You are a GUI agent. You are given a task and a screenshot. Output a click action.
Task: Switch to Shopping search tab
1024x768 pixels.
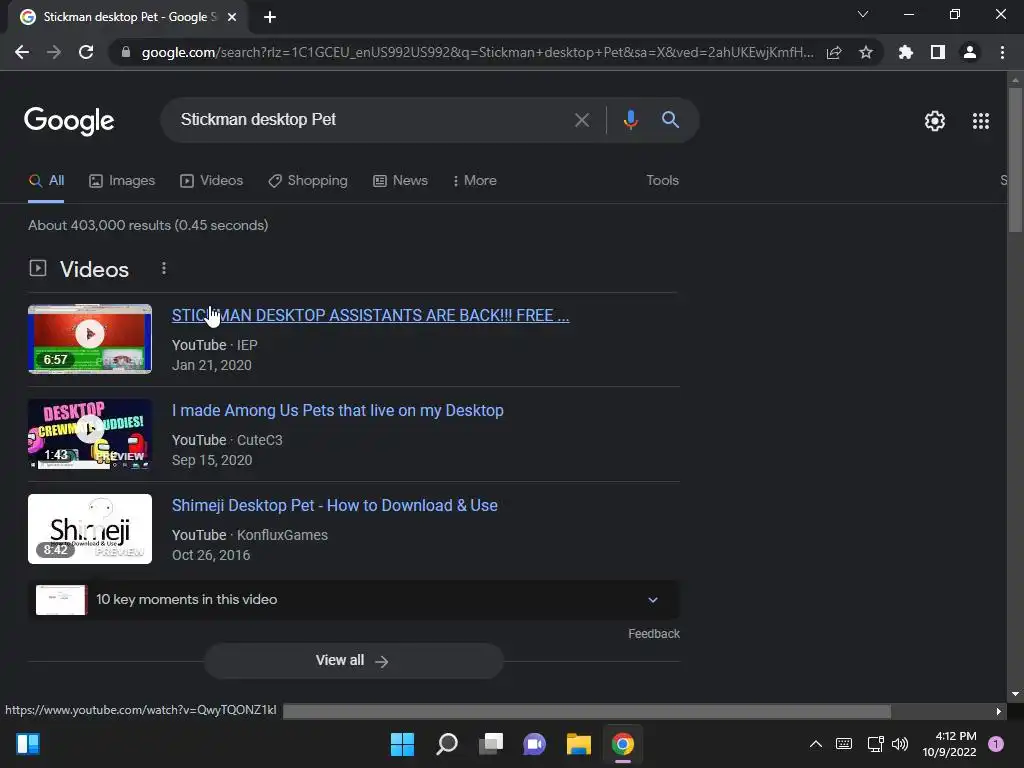tap(308, 180)
